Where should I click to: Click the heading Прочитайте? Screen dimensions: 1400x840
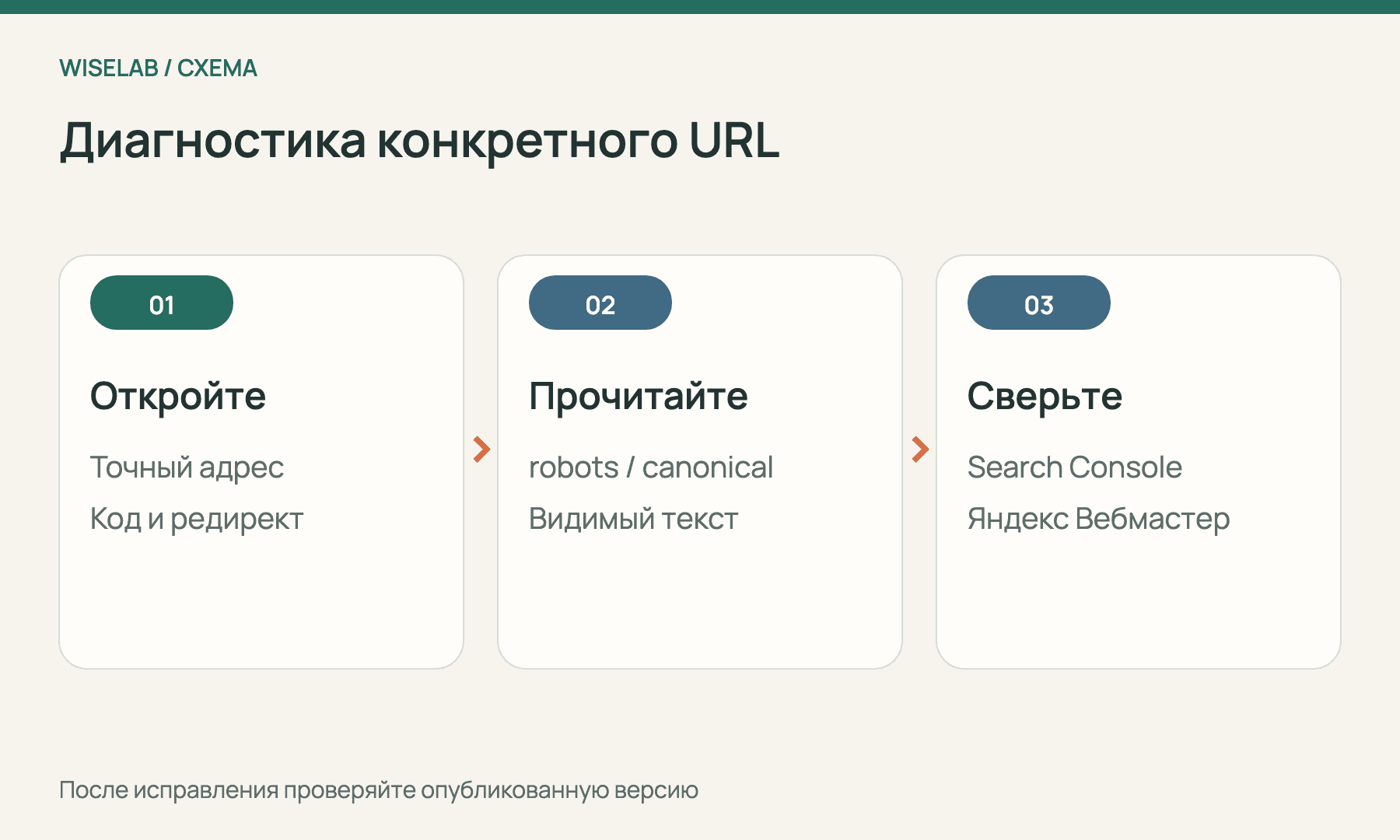[639, 397]
